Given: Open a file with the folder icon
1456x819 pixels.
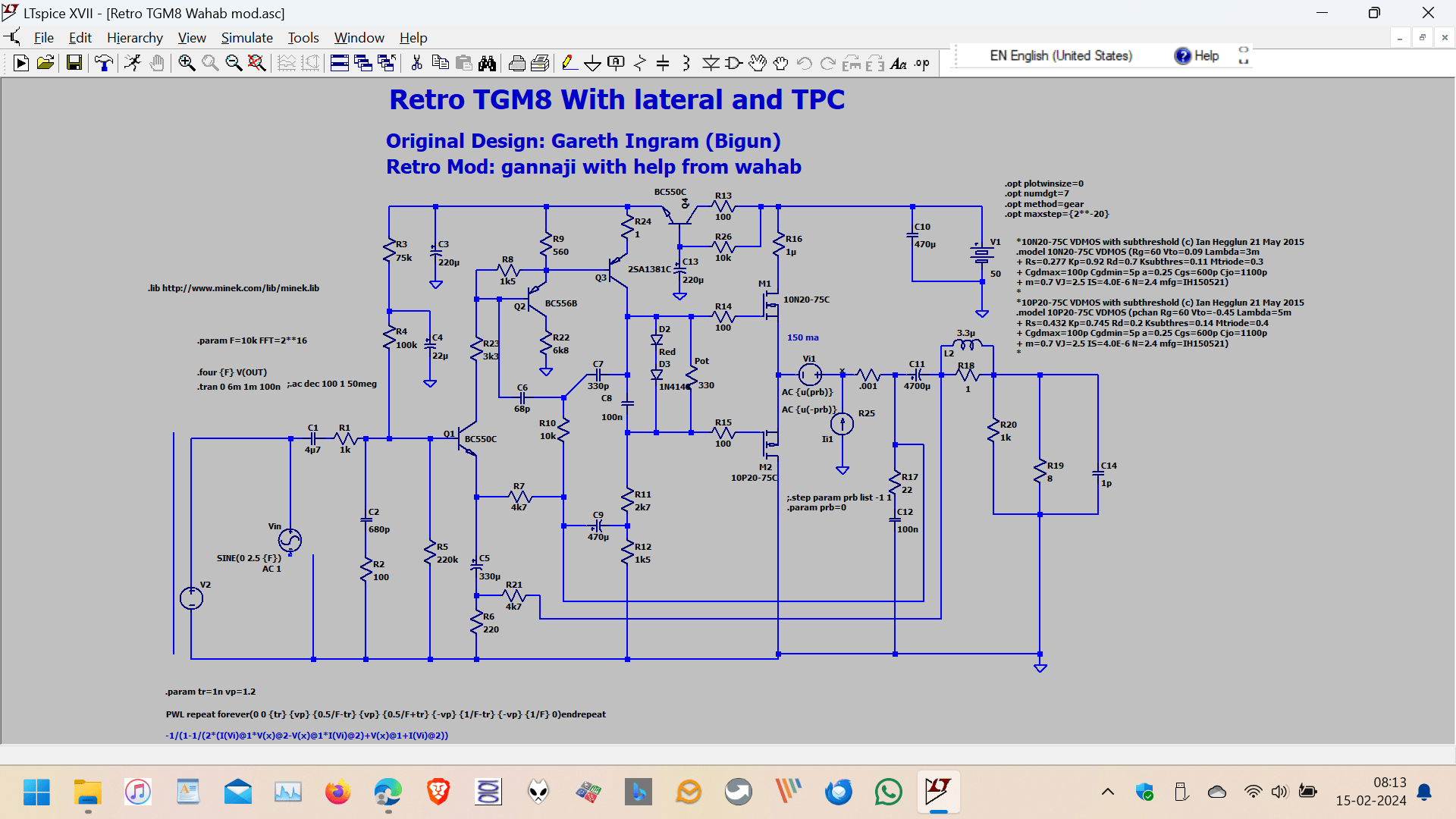Looking at the screenshot, I should click(x=45, y=64).
